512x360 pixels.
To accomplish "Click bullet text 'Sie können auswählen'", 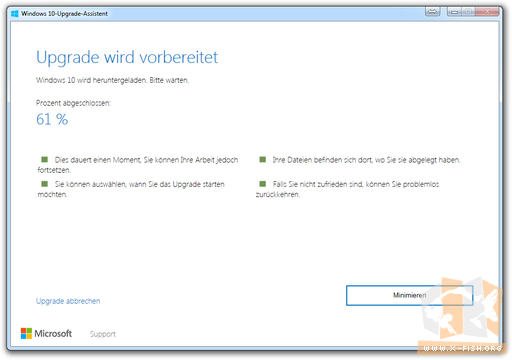I will (x=90, y=184).
